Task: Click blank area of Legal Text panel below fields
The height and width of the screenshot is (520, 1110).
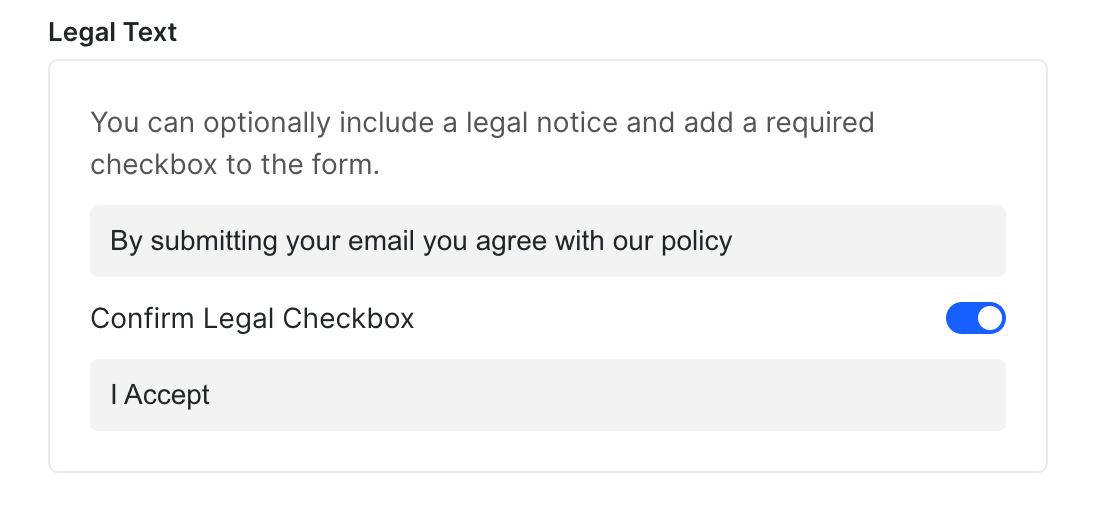Action: (547, 451)
